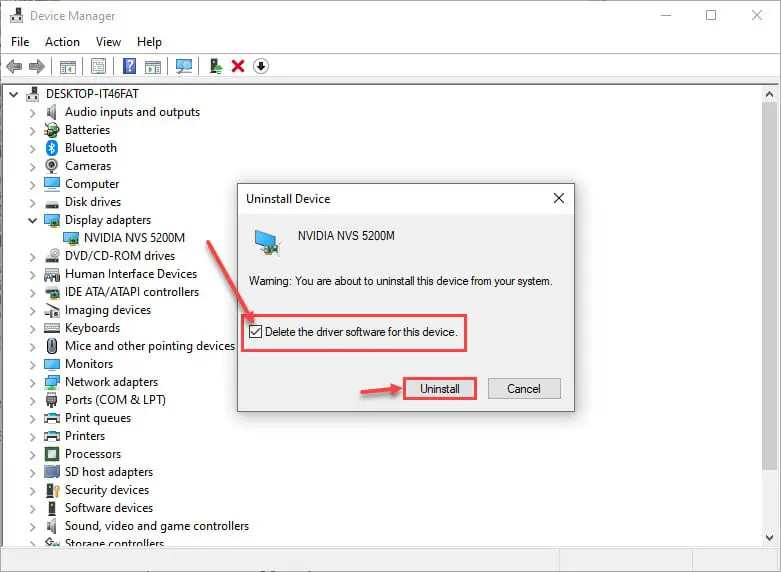Click the Cameras webcam icon

51,166
